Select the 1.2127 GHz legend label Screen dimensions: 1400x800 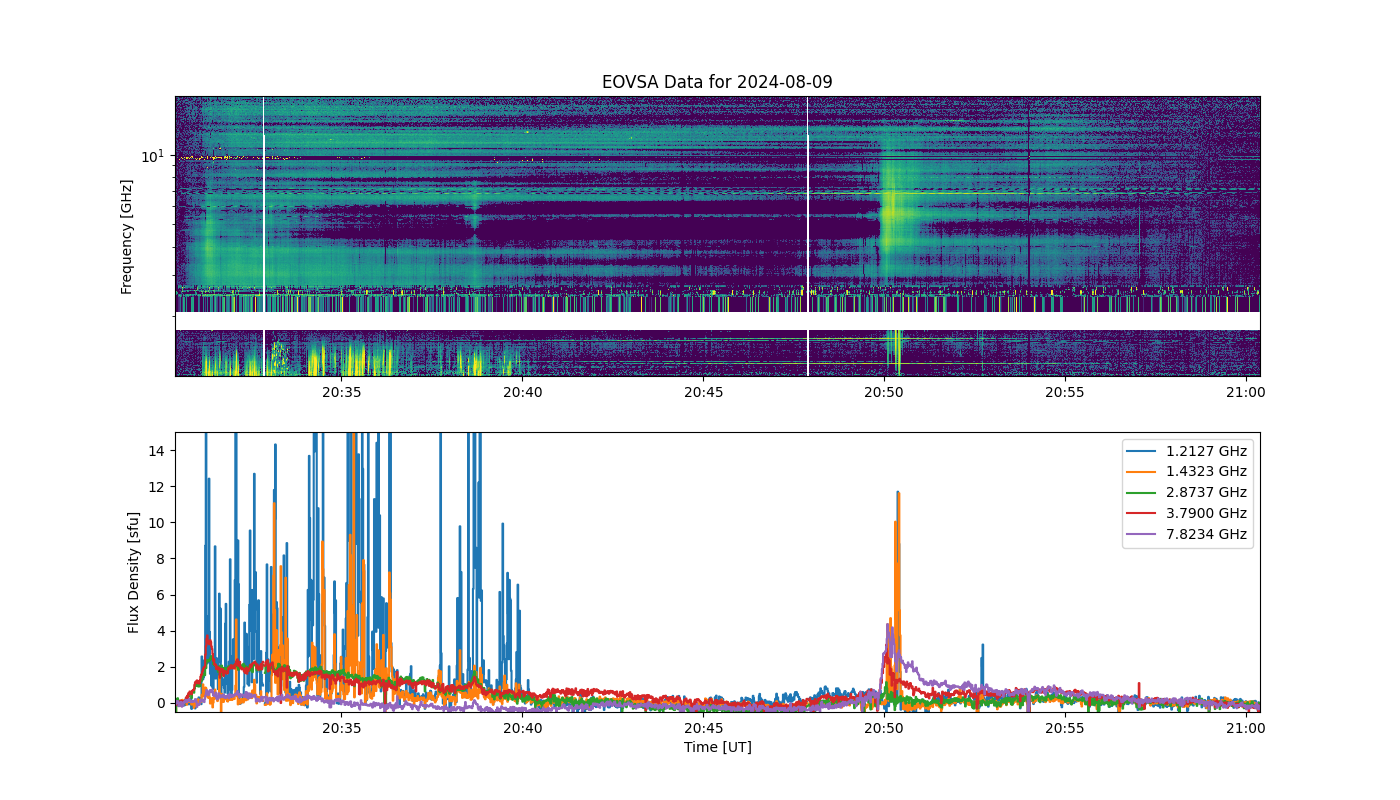tap(1208, 451)
